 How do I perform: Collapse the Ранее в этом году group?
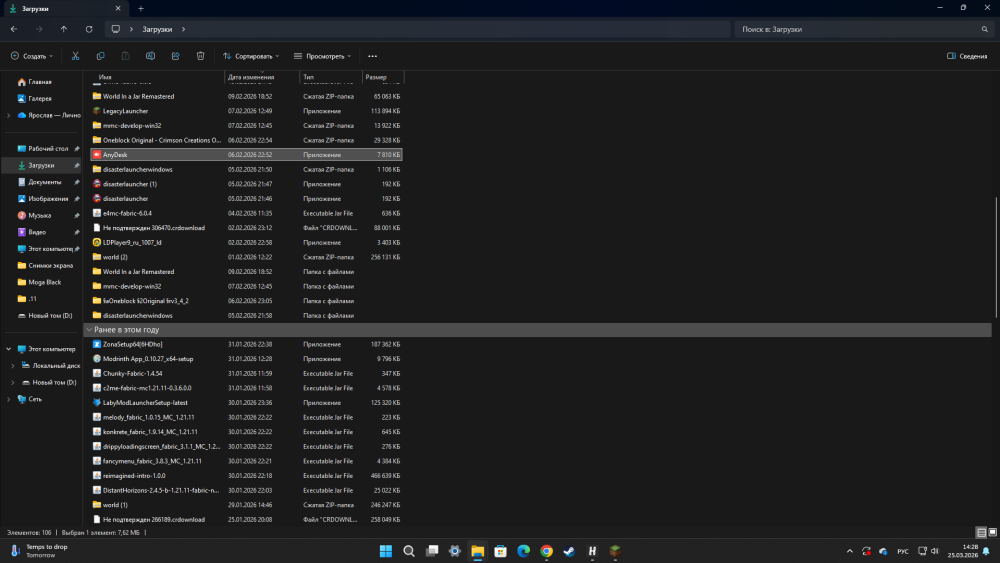(89, 330)
